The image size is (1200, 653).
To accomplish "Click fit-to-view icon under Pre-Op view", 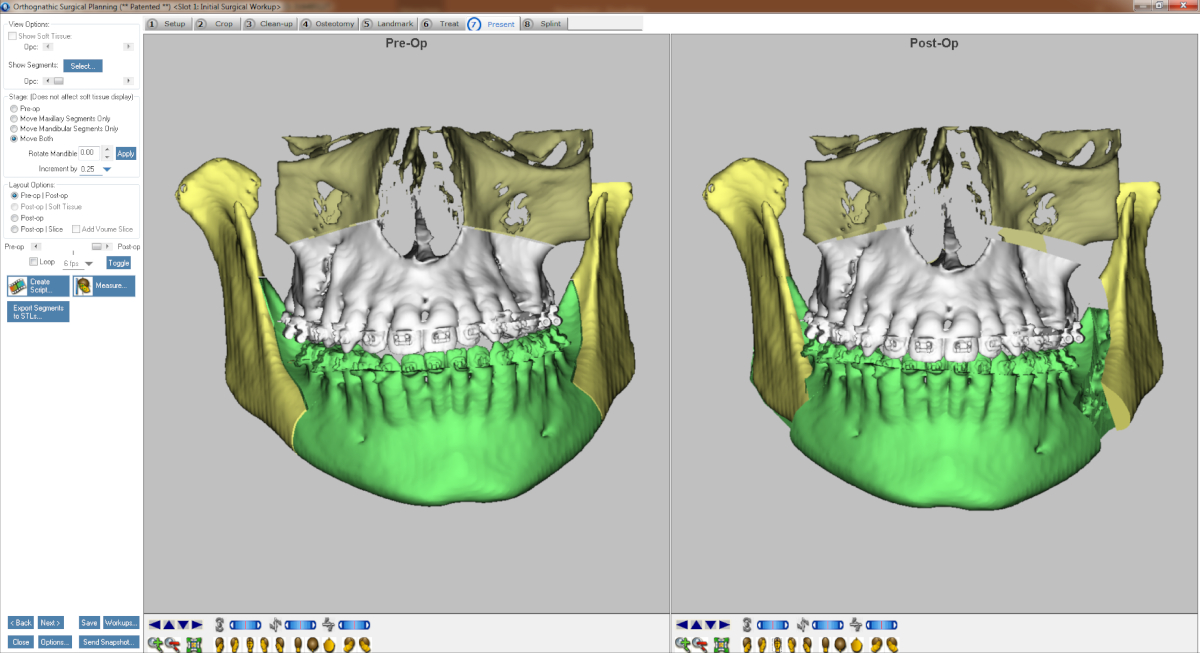I will pyautogui.click(x=193, y=644).
